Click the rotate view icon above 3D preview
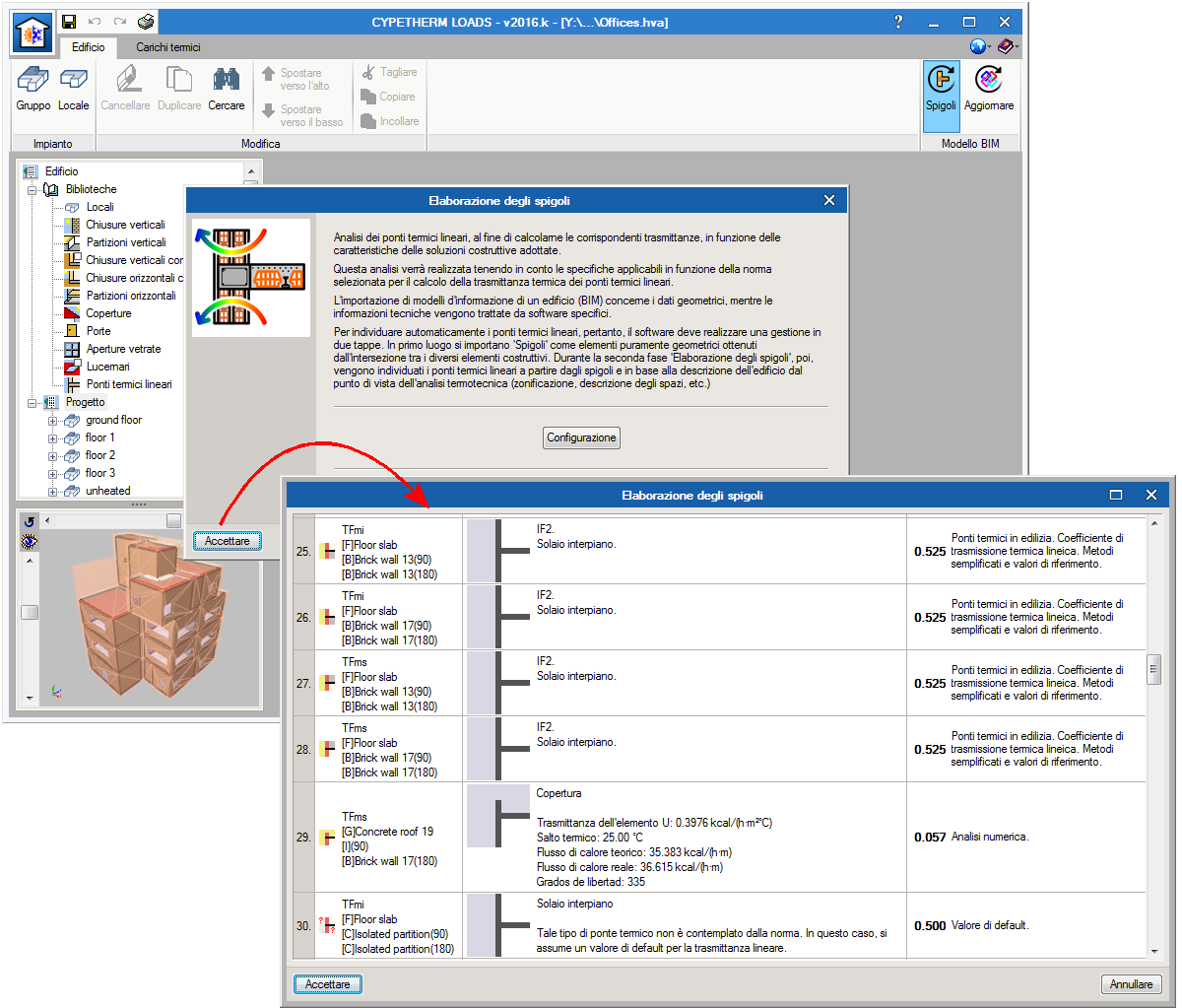Screen dimensions: 1182x1008 pos(30,521)
